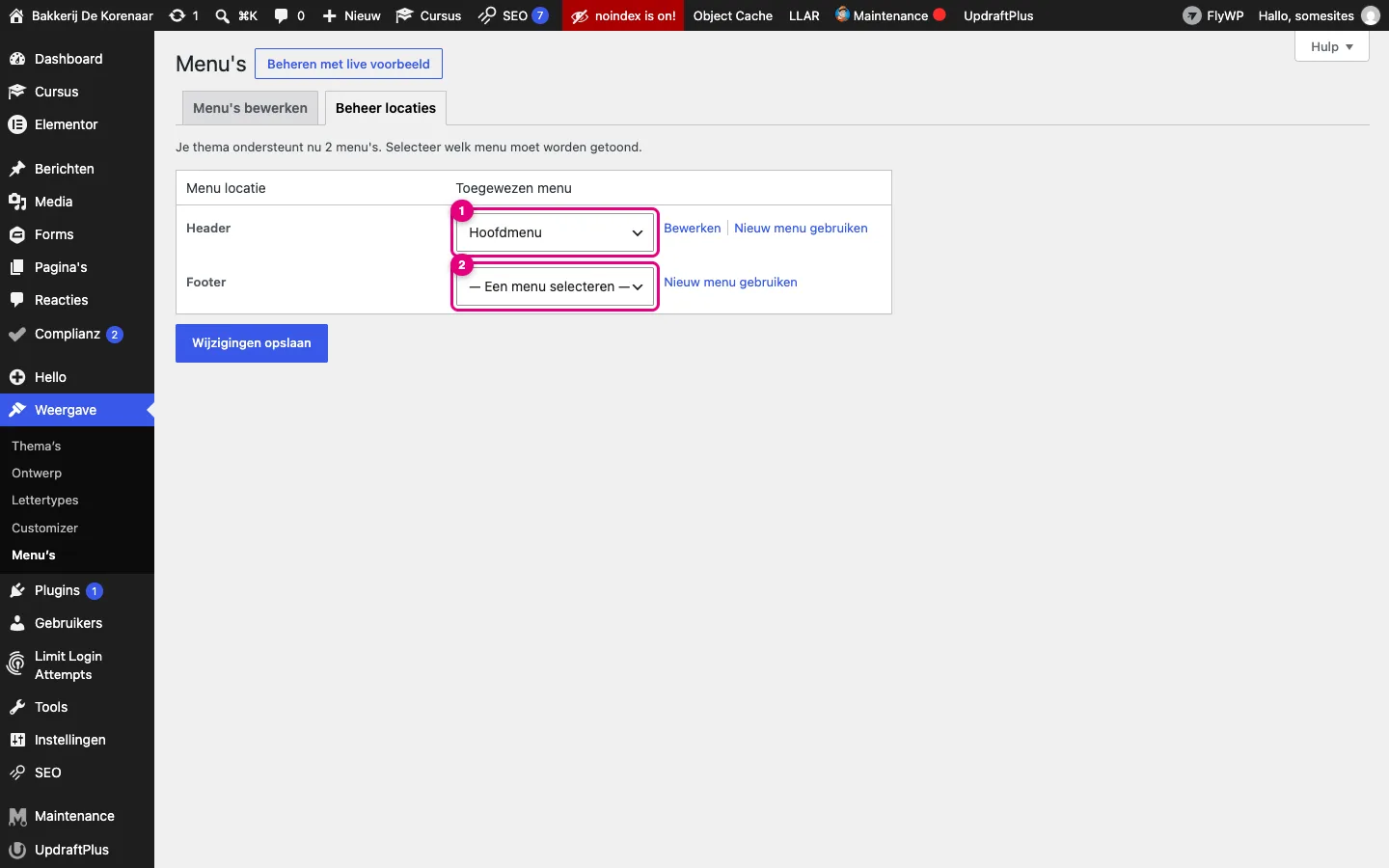Click the 'Header' menu location label

tap(208, 229)
